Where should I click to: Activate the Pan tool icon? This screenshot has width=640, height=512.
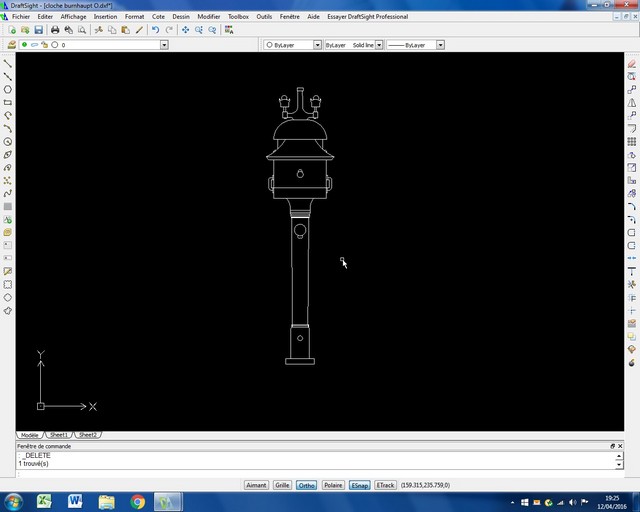185,30
